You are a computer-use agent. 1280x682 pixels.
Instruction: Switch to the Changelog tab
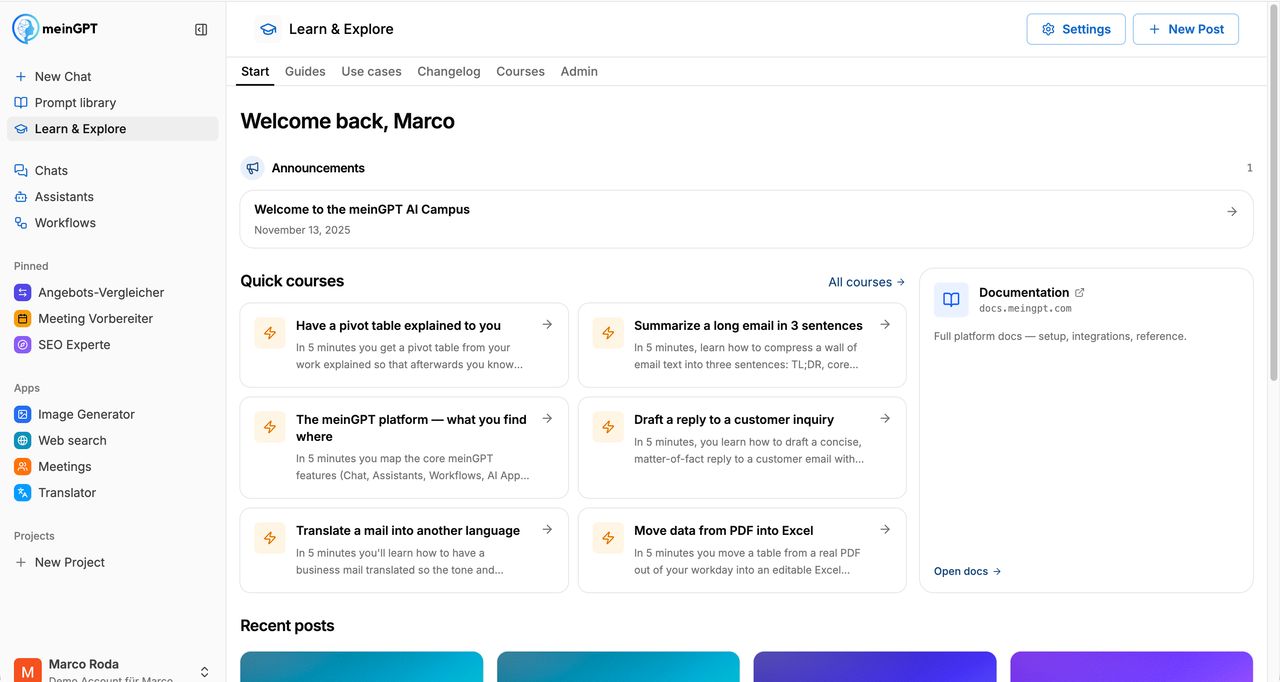449,71
